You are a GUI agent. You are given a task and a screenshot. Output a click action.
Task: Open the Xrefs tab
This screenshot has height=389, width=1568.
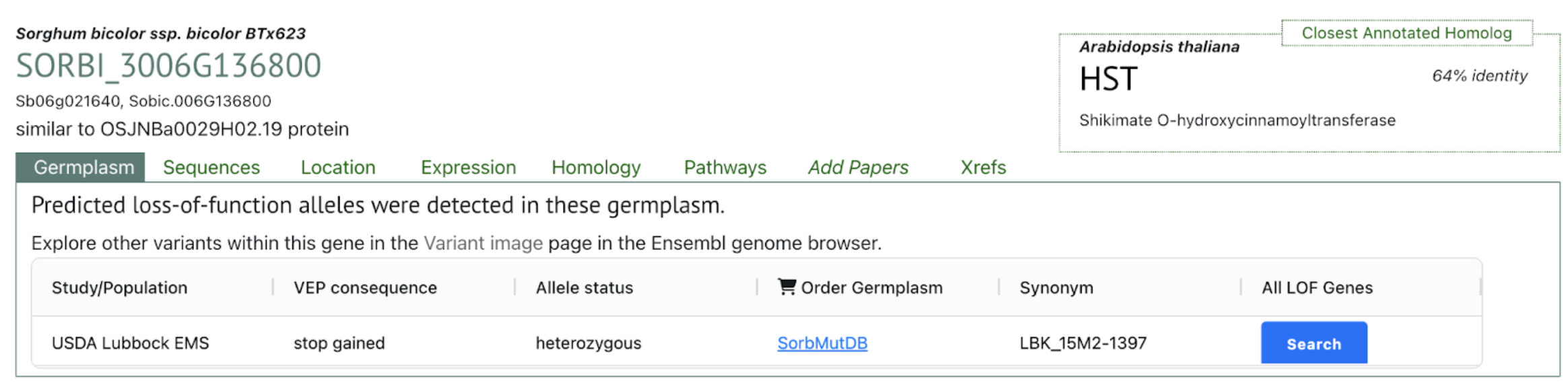coord(983,168)
